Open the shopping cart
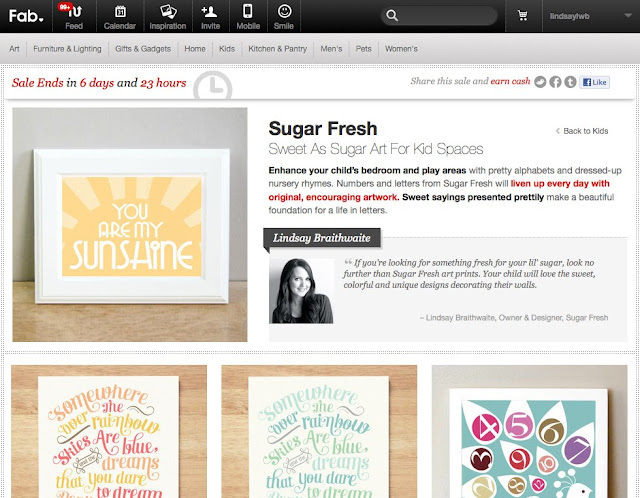This screenshot has height=498, width=640. (522, 16)
